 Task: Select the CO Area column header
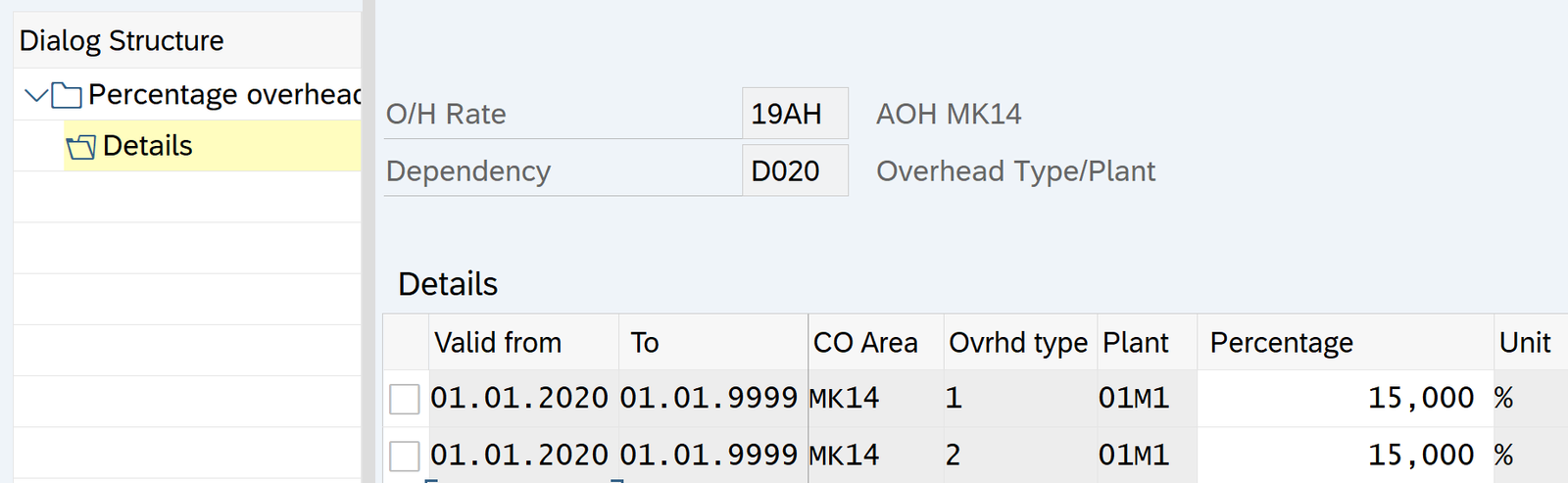pos(865,343)
